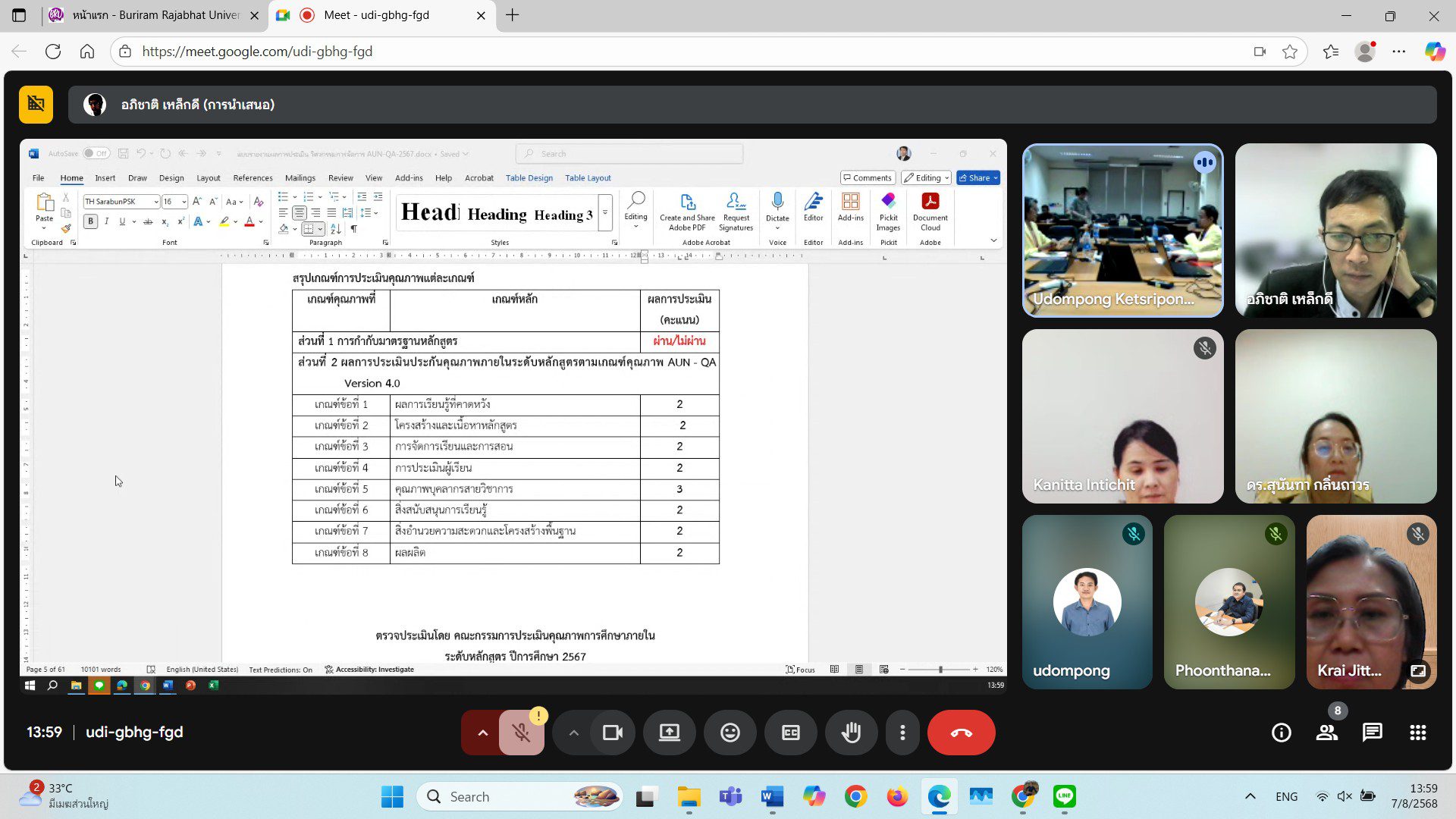Open the Table Design tab
Screen dimensions: 1456x819
coord(529,177)
